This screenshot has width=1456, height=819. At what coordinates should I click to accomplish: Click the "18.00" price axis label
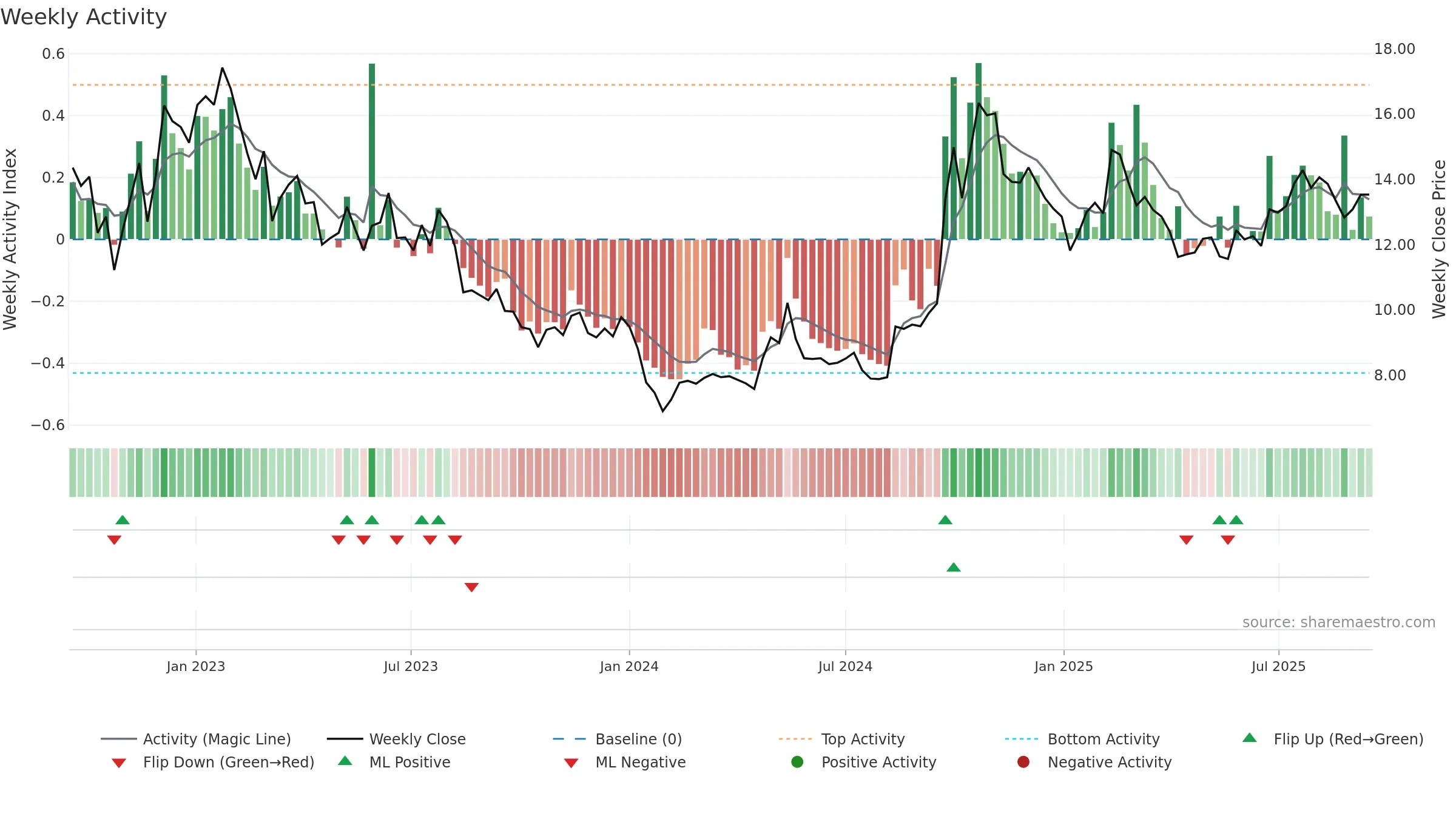pos(1395,49)
